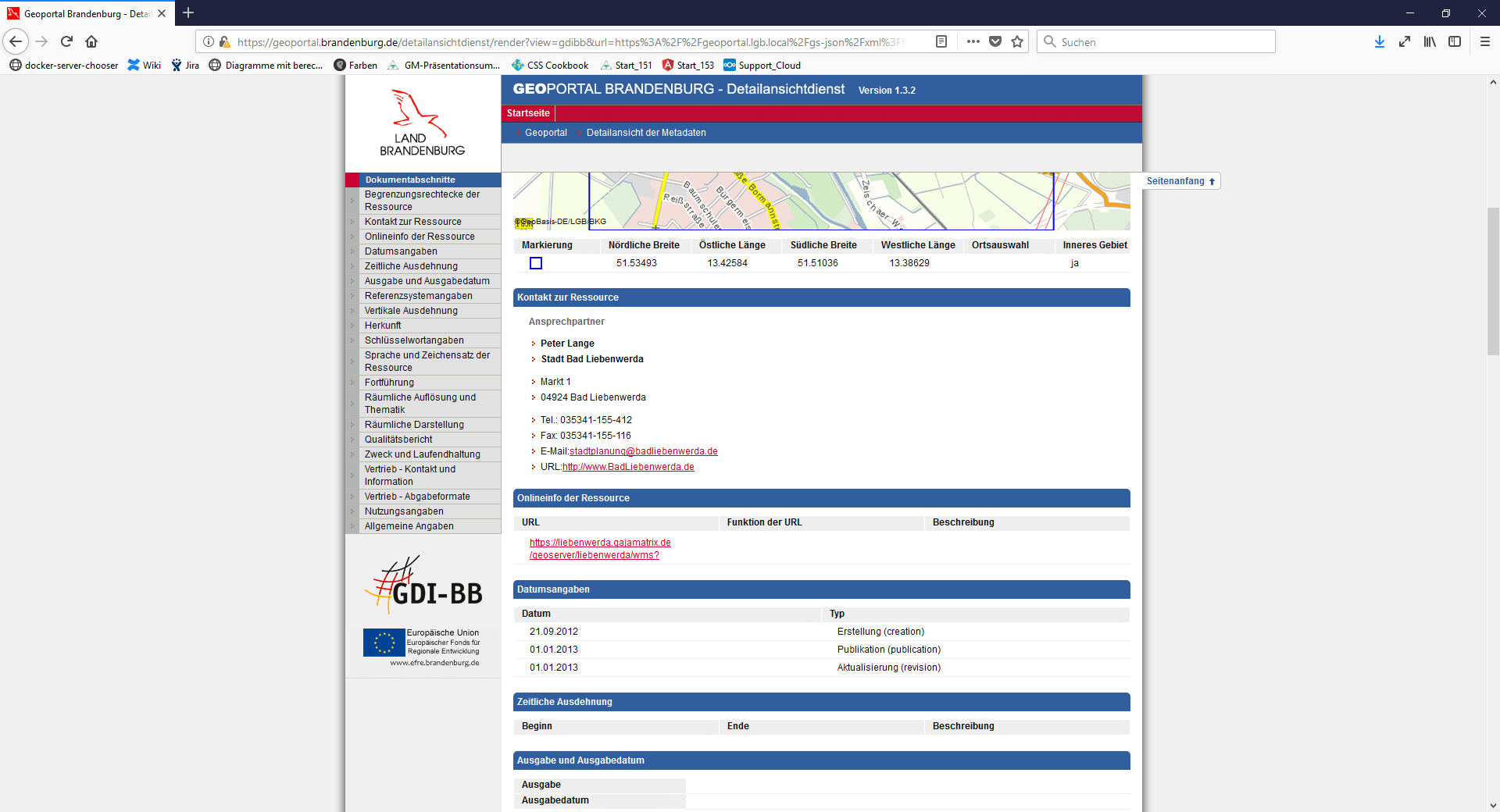Open the reader view icon in address bar
The width and height of the screenshot is (1500, 812).
(x=941, y=41)
